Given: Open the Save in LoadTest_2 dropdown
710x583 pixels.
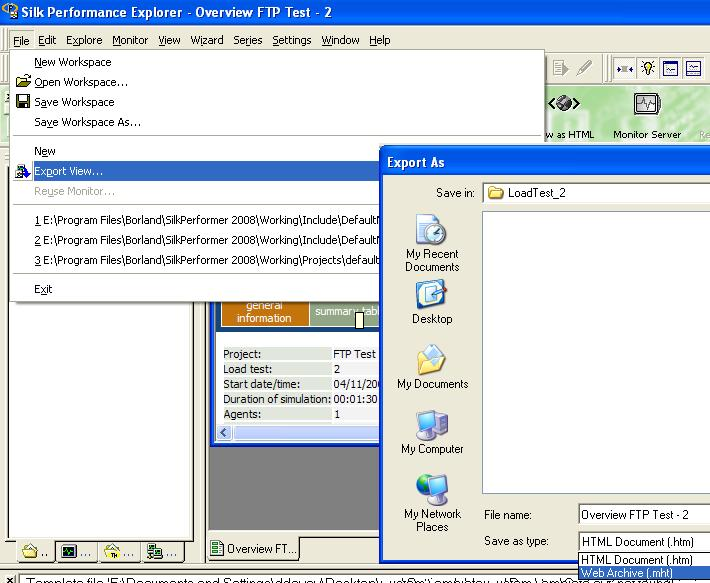Looking at the screenshot, I should tap(597, 193).
